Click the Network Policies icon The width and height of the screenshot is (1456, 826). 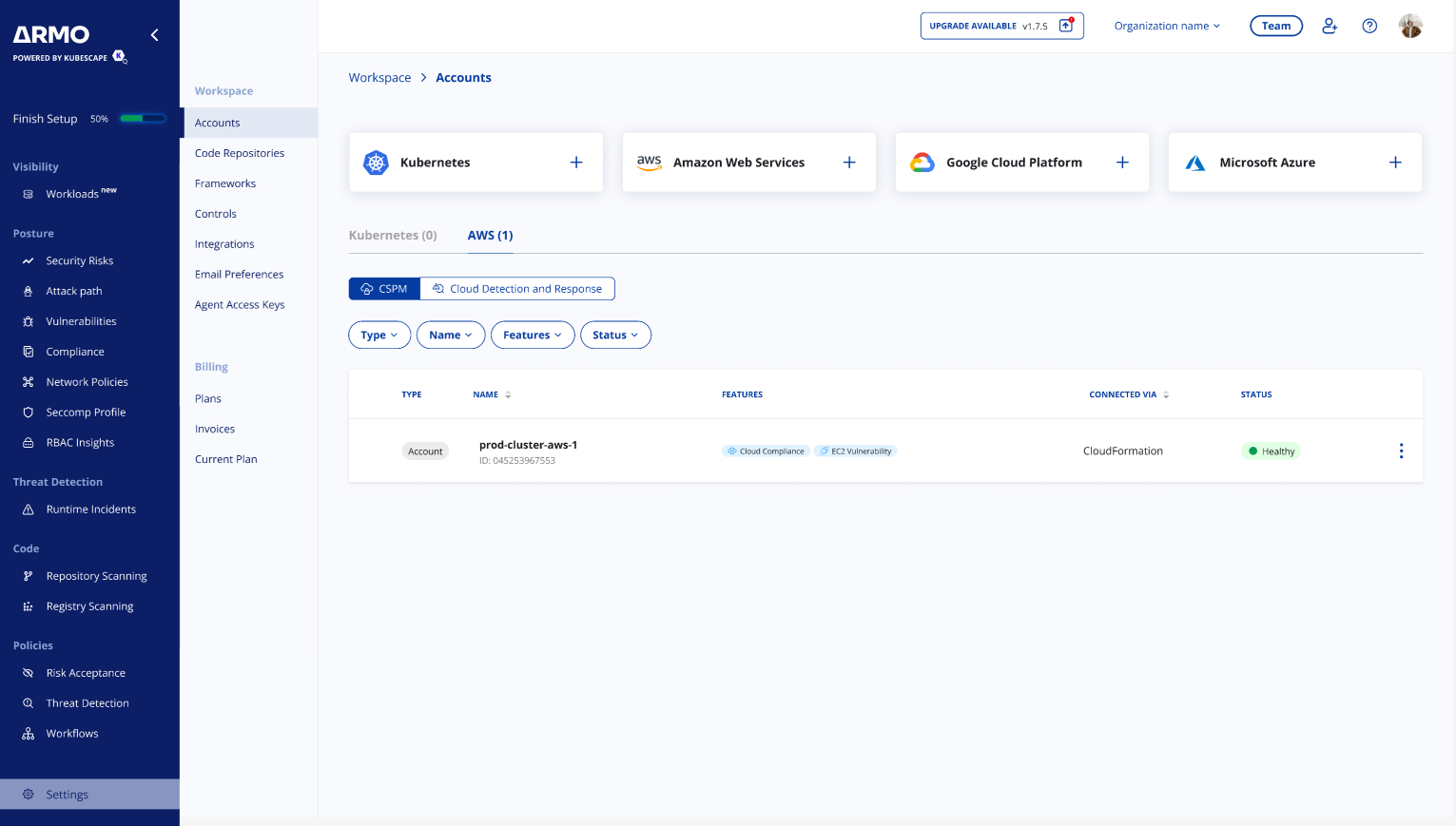[28, 382]
